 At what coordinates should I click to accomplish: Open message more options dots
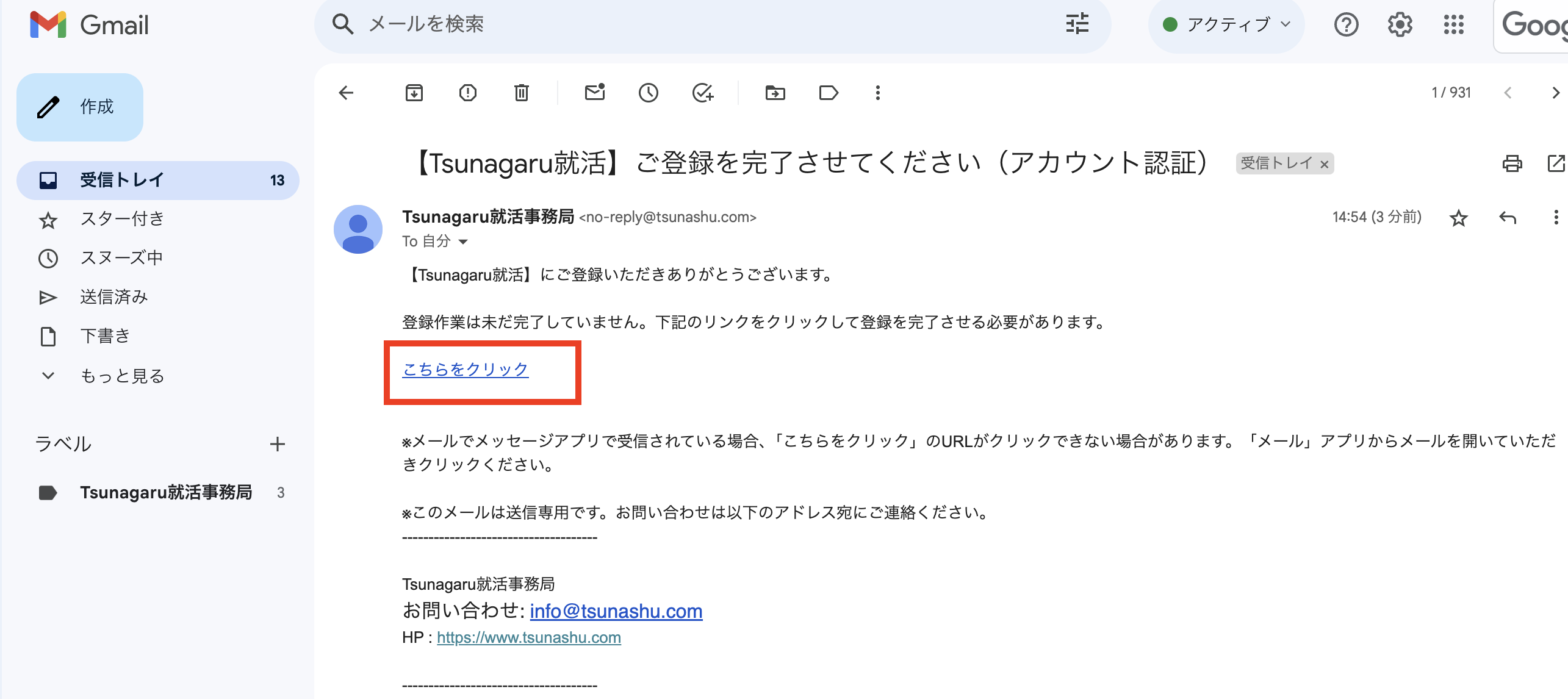coord(1556,217)
